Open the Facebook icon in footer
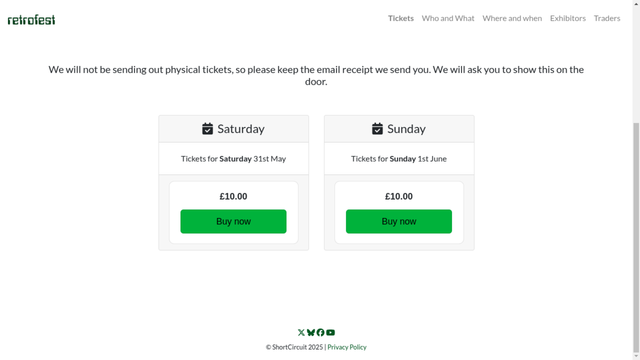This screenshot has width=640, height=360. point(320,333)
